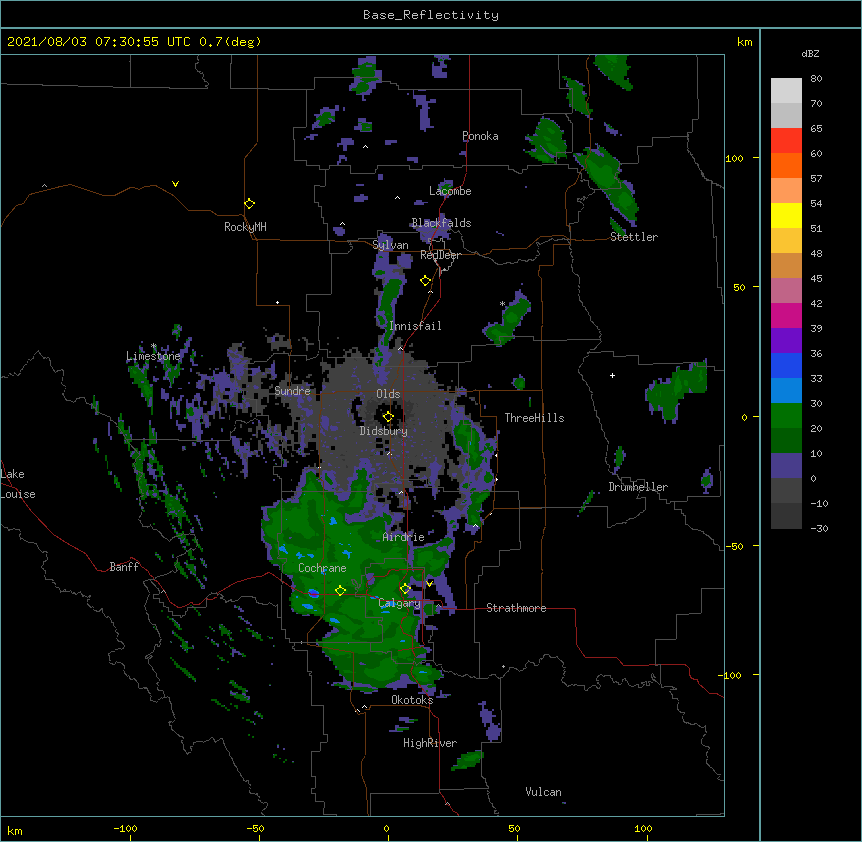
Task: Pick the red 60-65 dBZ legend swatch
Action: pyautogui.click(x=786, y=141)
